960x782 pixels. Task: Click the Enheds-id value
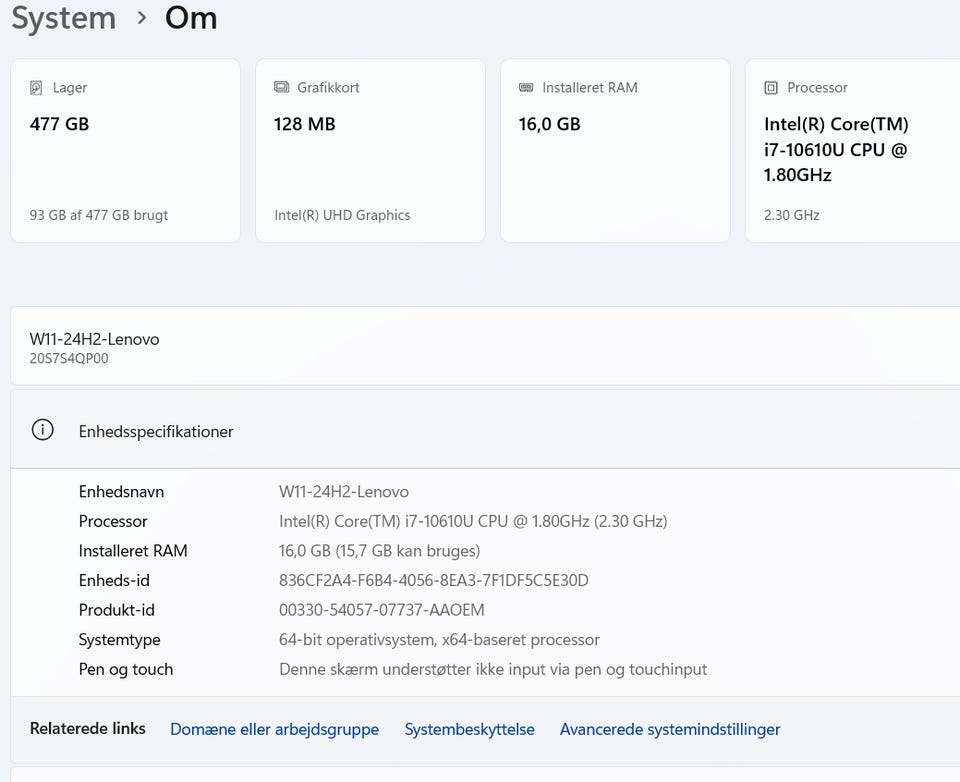click(433, 580)
